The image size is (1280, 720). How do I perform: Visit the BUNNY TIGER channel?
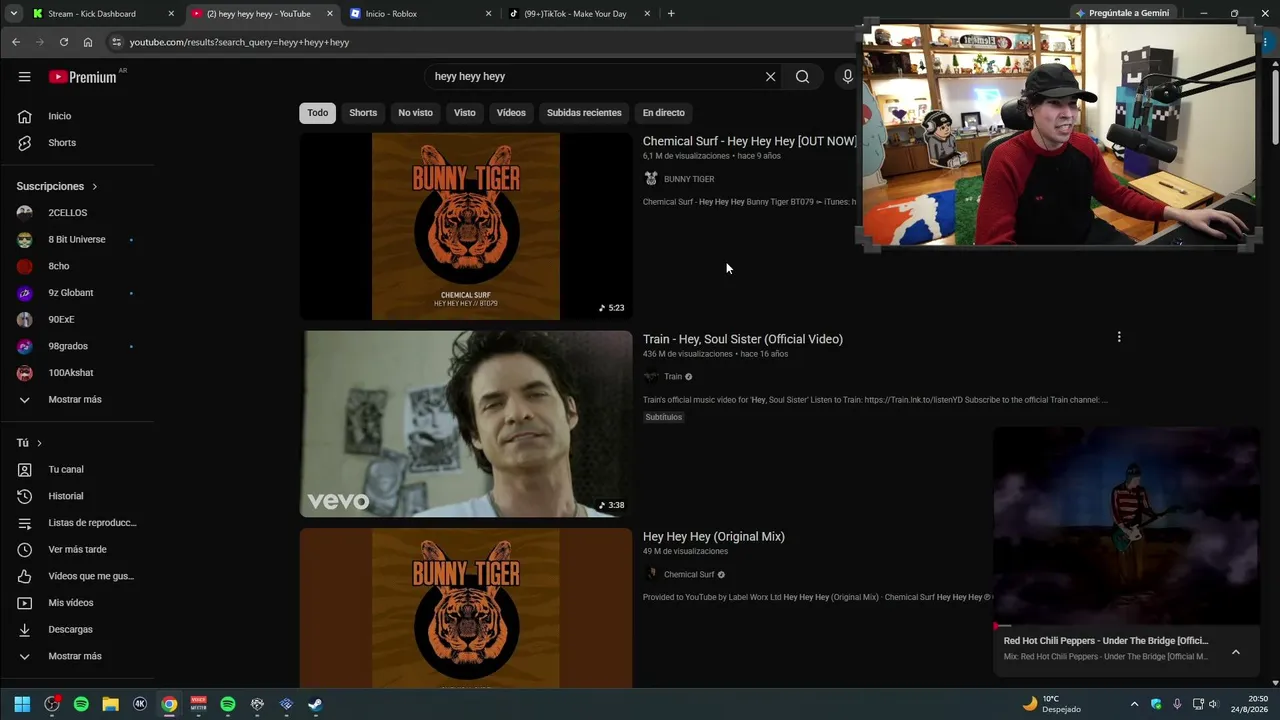(x=689, y=179)
